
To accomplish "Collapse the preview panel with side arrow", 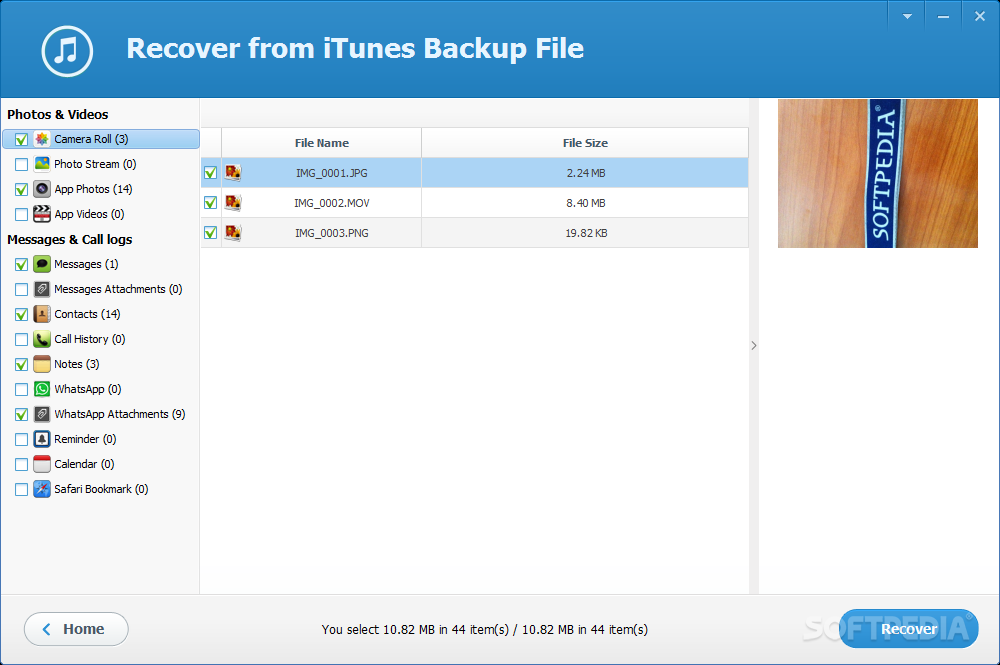I will pyautogui.click(x=754, y=346).
